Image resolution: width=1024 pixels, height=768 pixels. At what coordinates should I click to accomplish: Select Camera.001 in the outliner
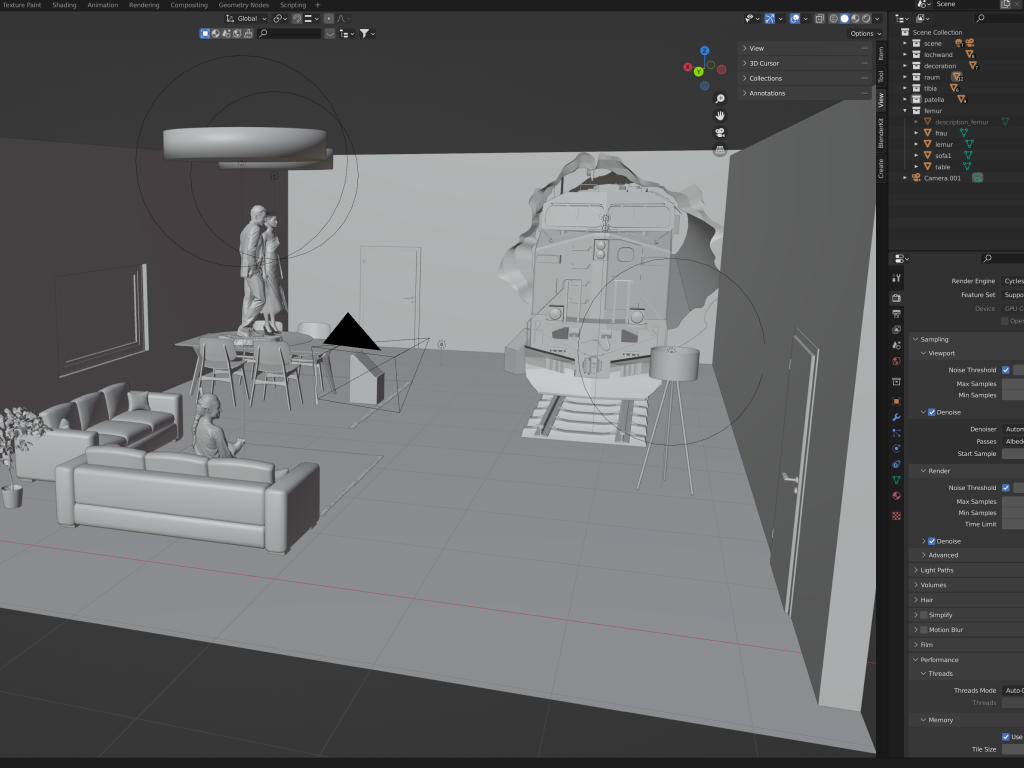pos(942,178)
